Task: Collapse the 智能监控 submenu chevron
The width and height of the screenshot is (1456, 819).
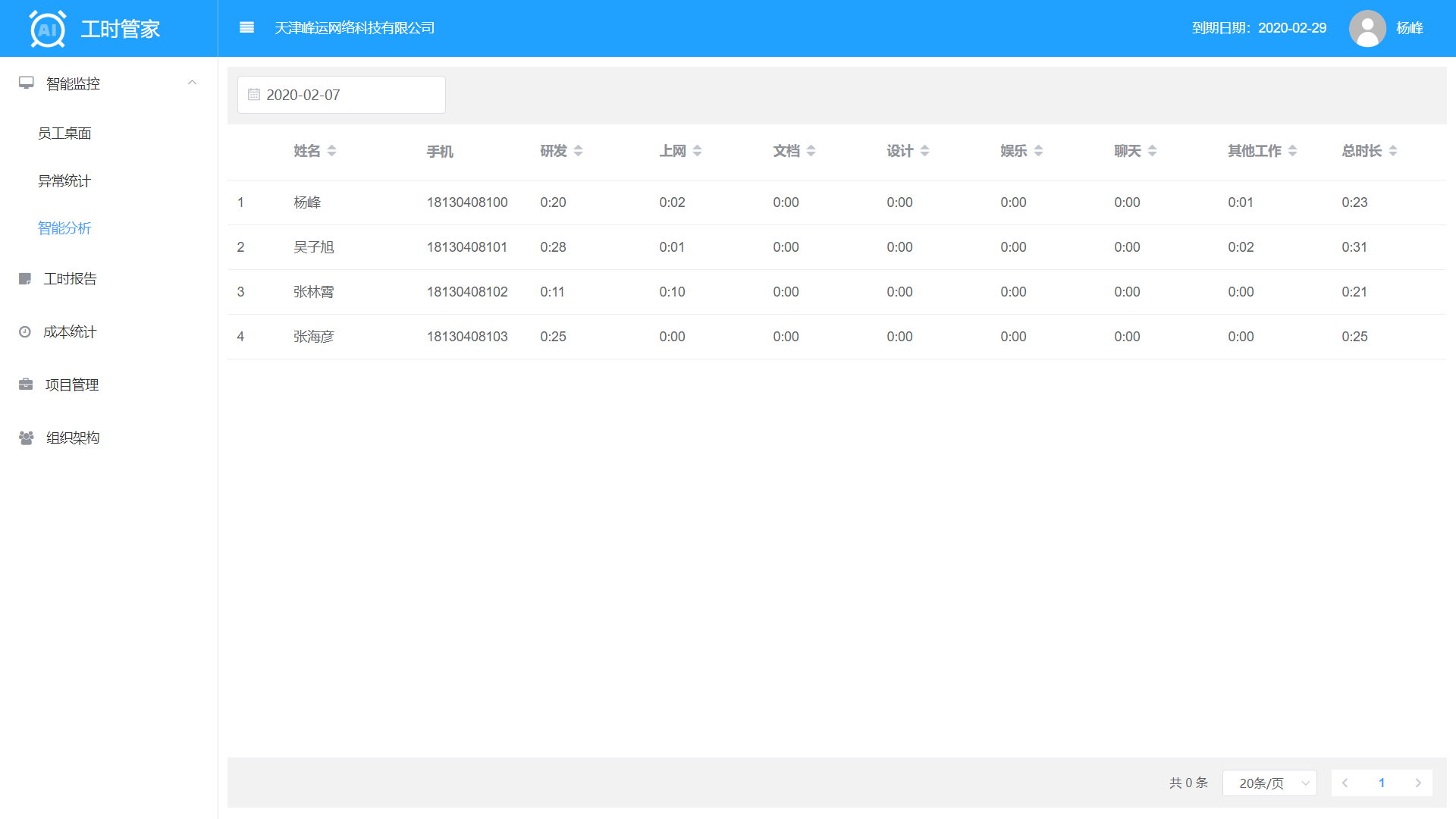Action: pos(193,83)
